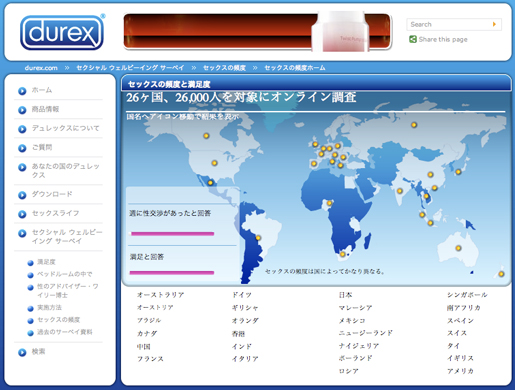Click the durex.com breadcrumb link
This screenshot has height=390, width=515.
[x=41, y=68]
